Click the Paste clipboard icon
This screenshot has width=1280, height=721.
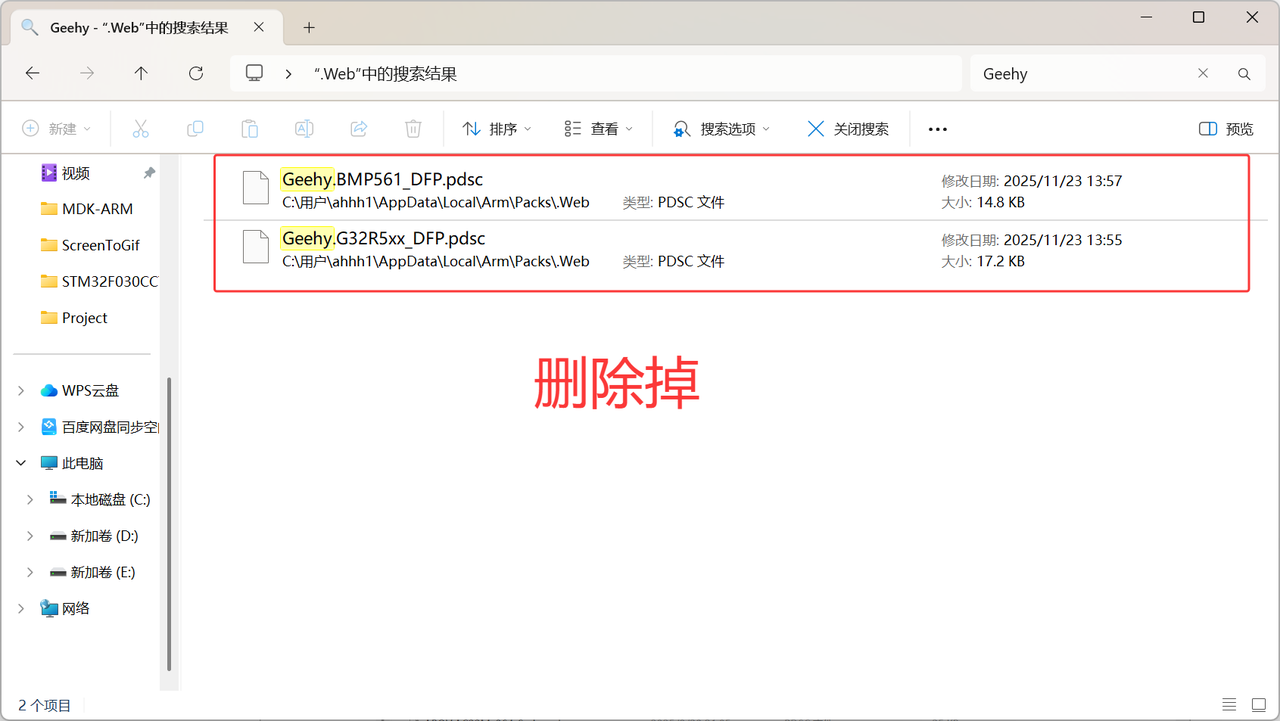(250, 129)
